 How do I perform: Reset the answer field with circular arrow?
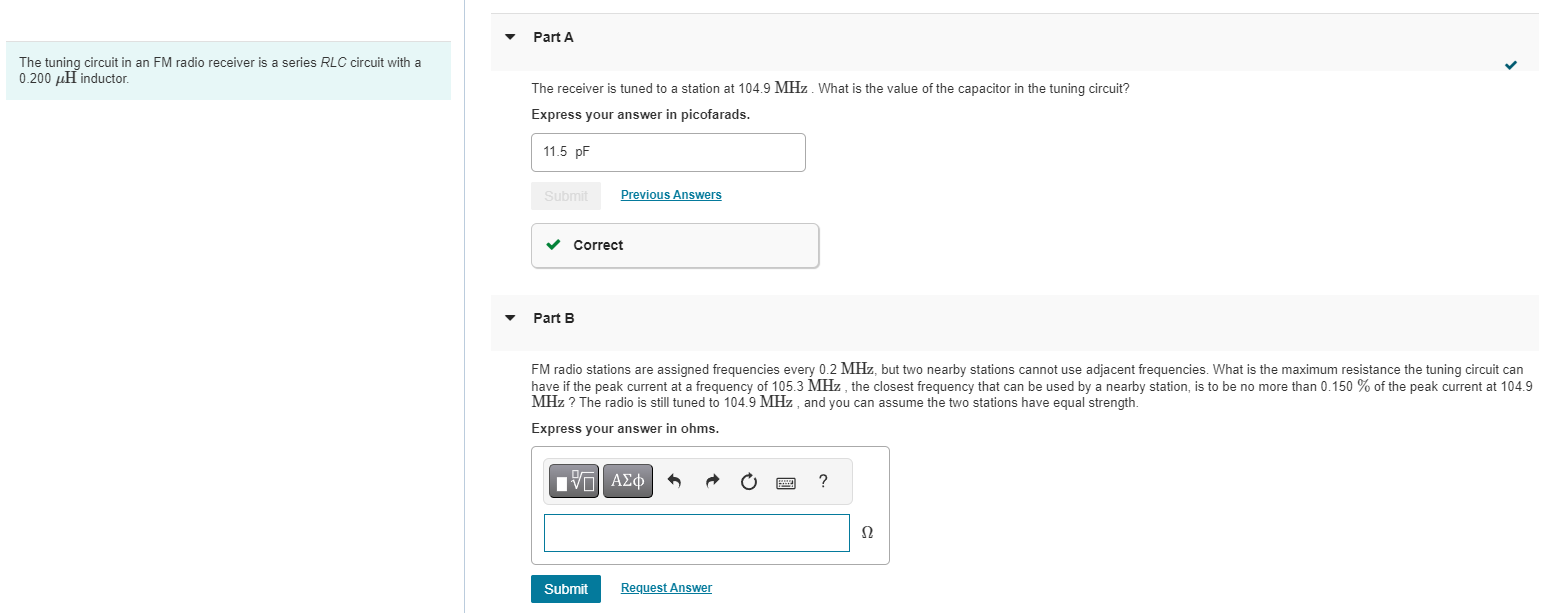tap(749, 482)
